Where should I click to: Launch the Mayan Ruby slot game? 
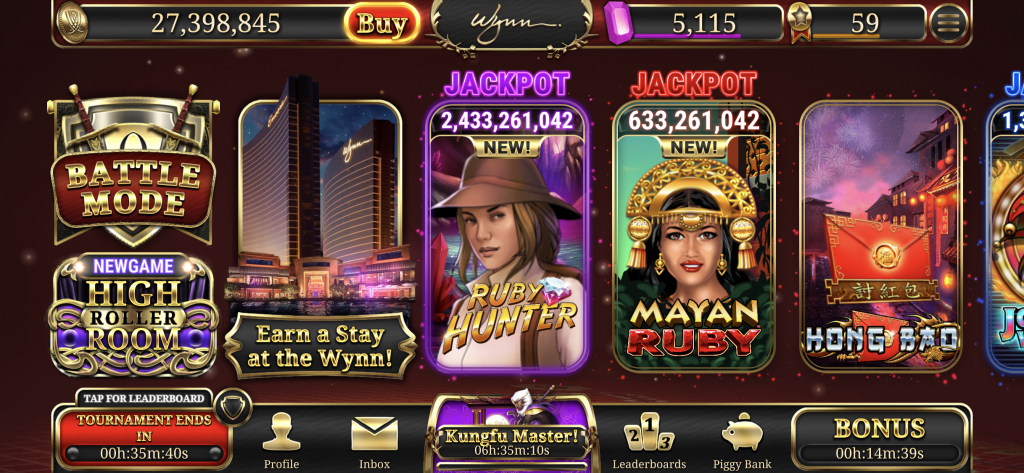[x=694, y=236]
